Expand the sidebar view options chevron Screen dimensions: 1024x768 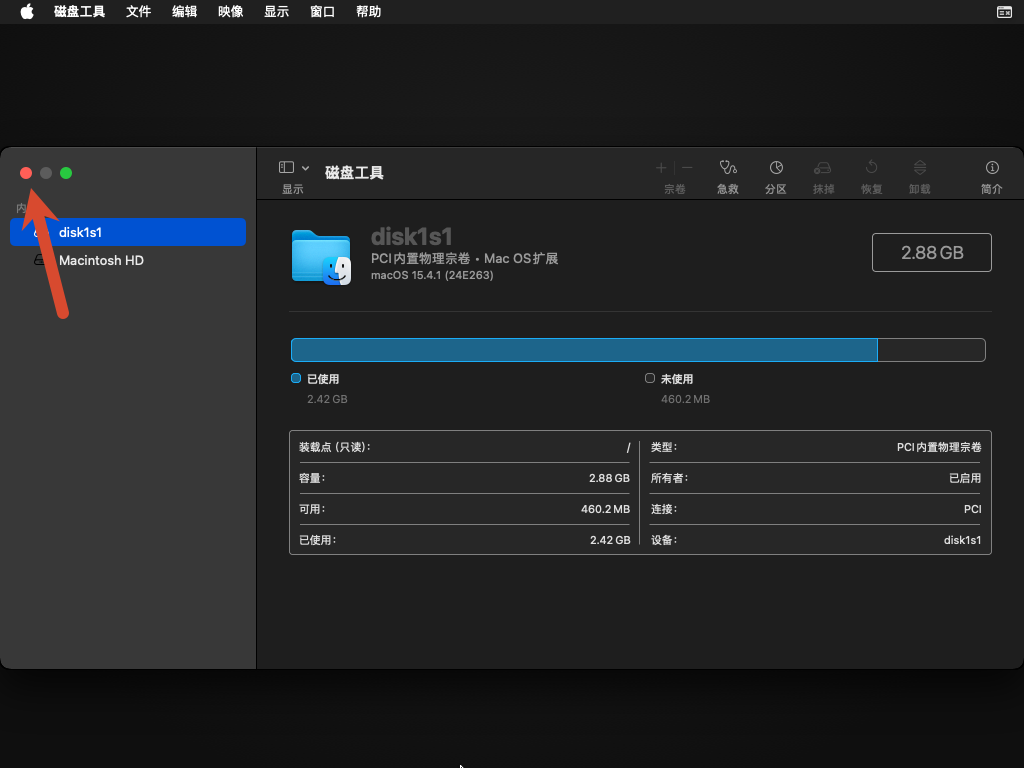tap(305, 168)
